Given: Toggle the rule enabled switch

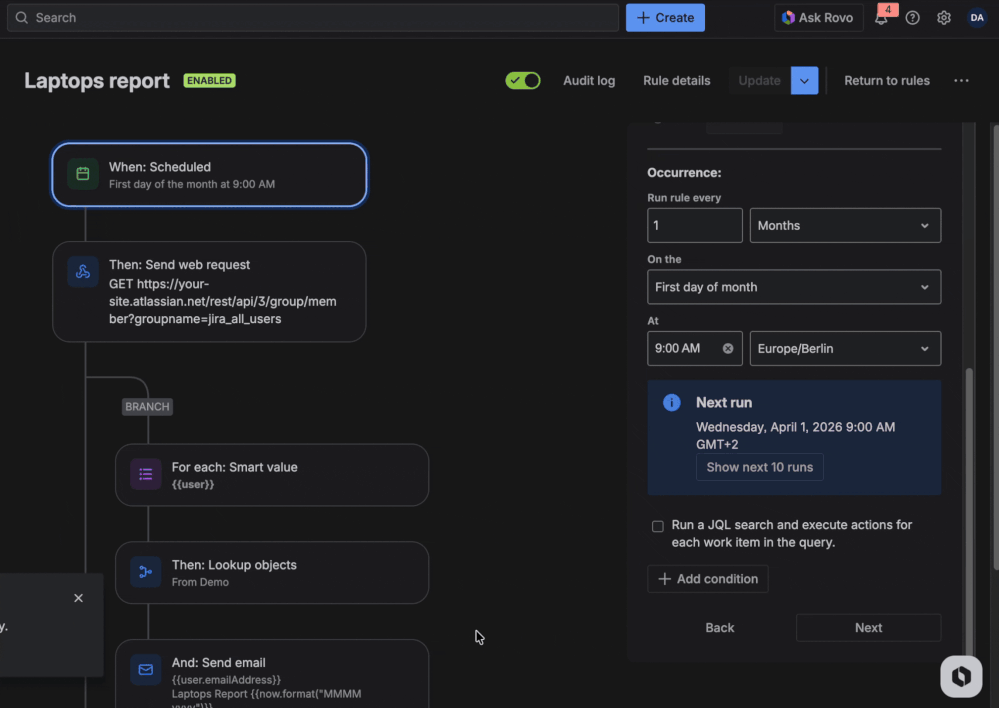Looking at the screenshot, I should click(522, 81).
